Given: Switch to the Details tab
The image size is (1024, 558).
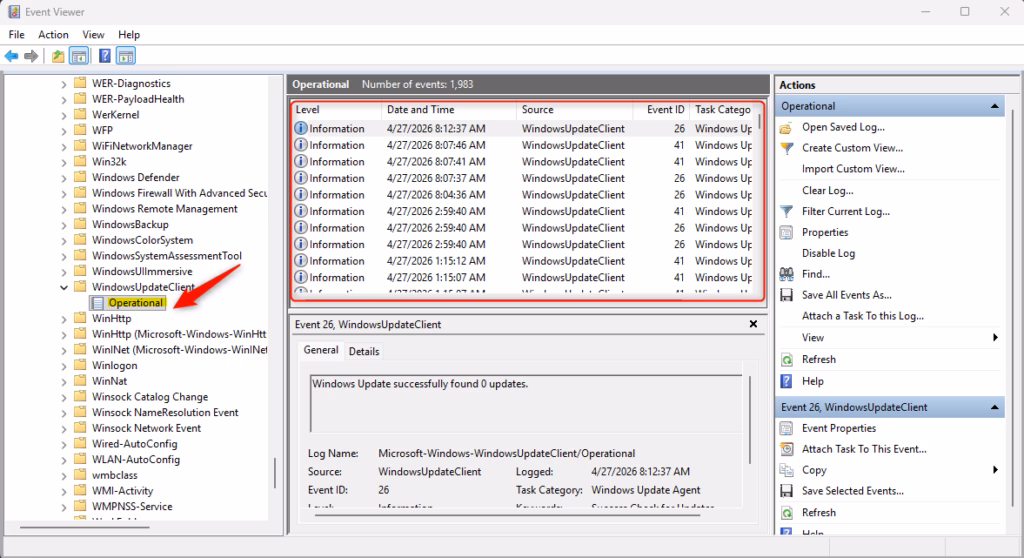Looking at the screenshot, I should click(364, 352).
